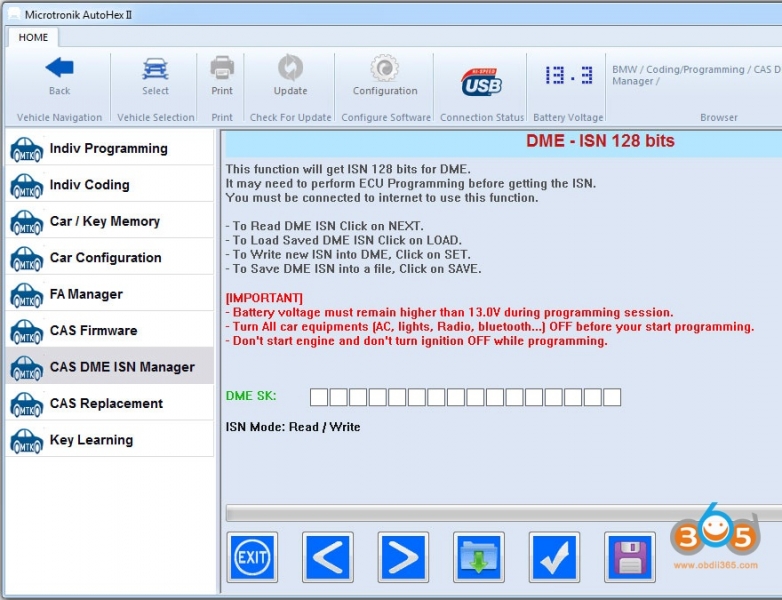The width and height of the screenshot is (782, 600).
Task: Click the car icon beside FA Manager
Action: point(27,295)
